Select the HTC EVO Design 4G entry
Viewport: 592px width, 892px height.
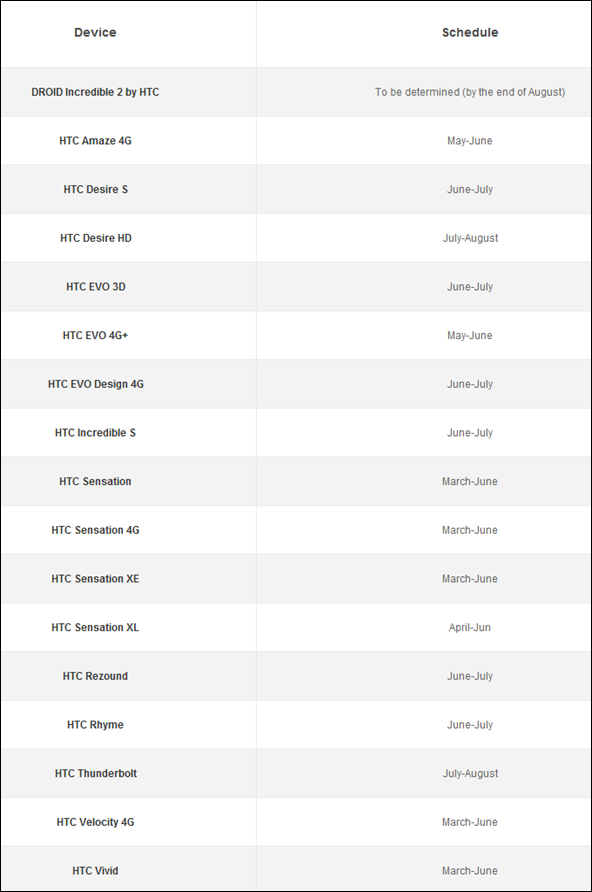pos(96,384)
